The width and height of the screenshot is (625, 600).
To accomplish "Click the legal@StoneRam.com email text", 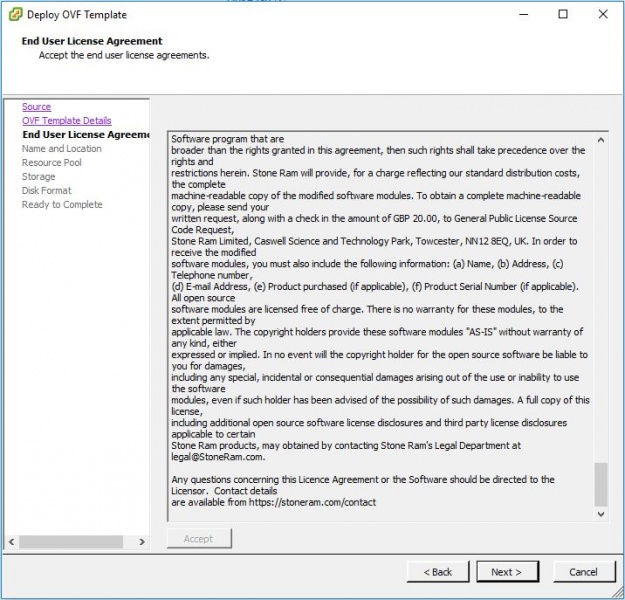I will tap(218, 457).
